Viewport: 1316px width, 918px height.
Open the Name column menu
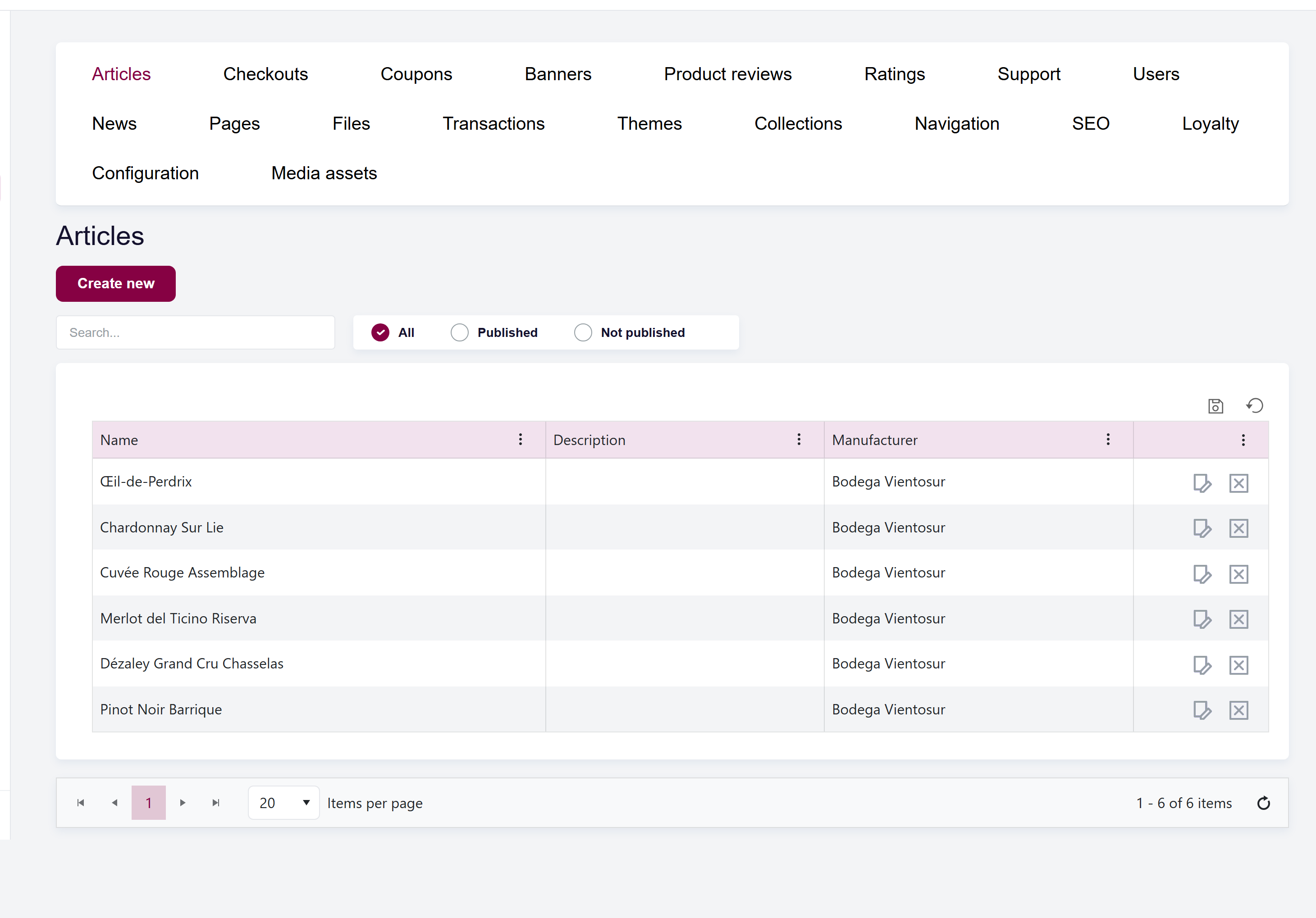coord(521,440)
